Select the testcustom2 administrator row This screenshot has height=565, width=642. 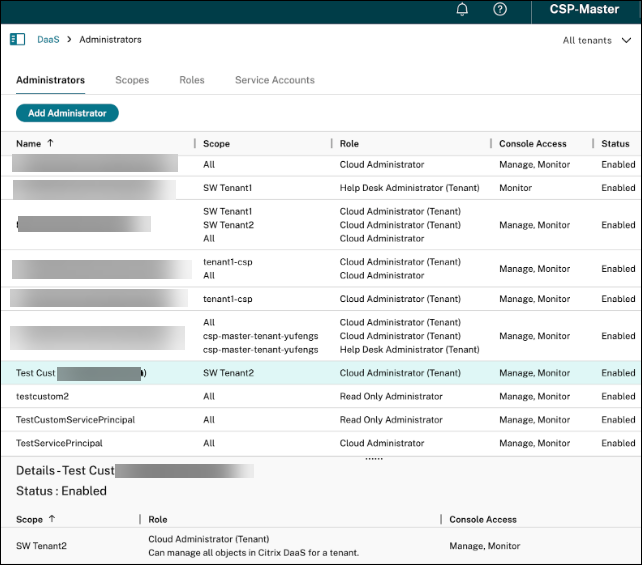42,396
